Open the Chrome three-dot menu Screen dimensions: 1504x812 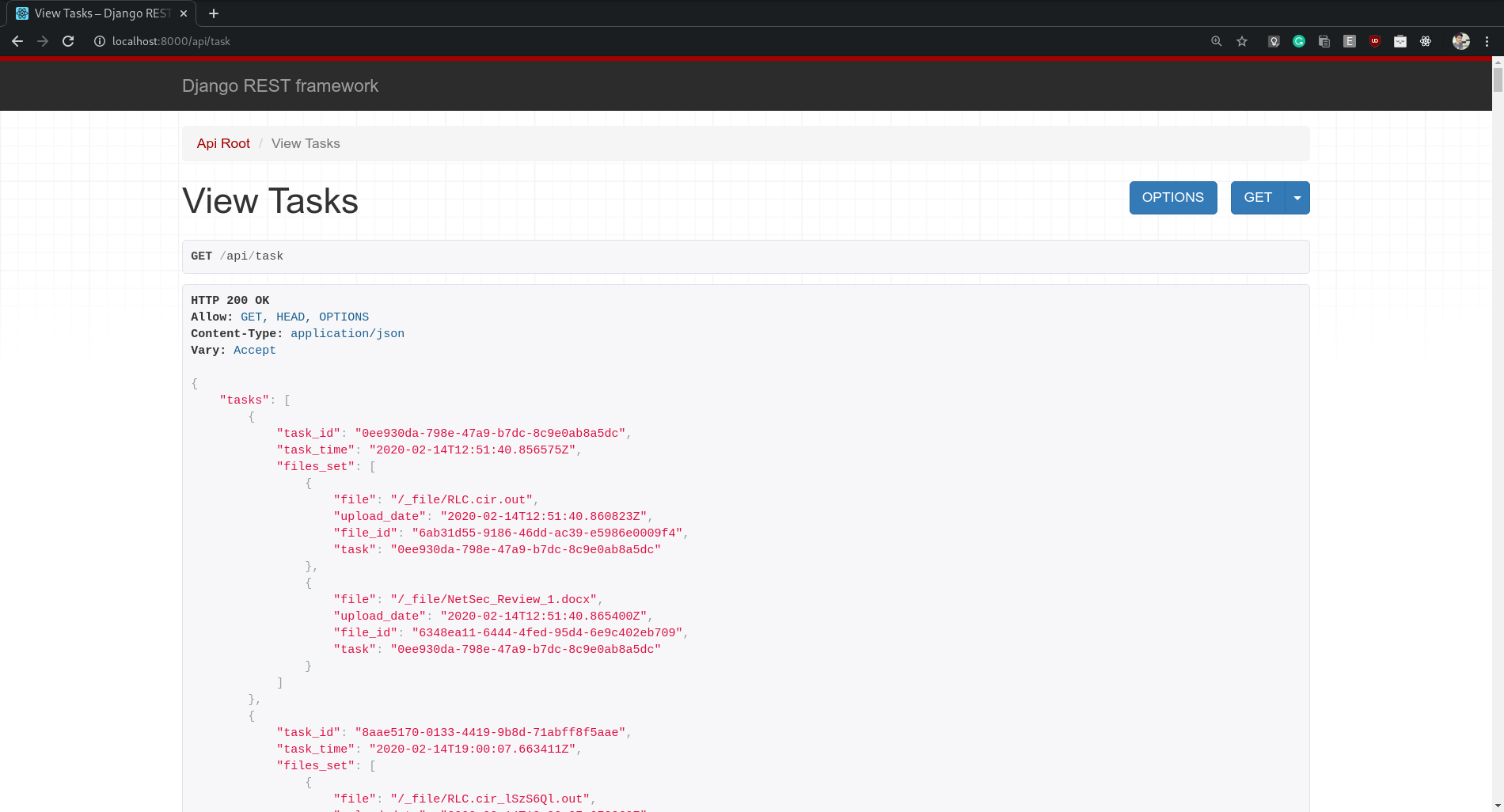click(x=1487, y=41)
